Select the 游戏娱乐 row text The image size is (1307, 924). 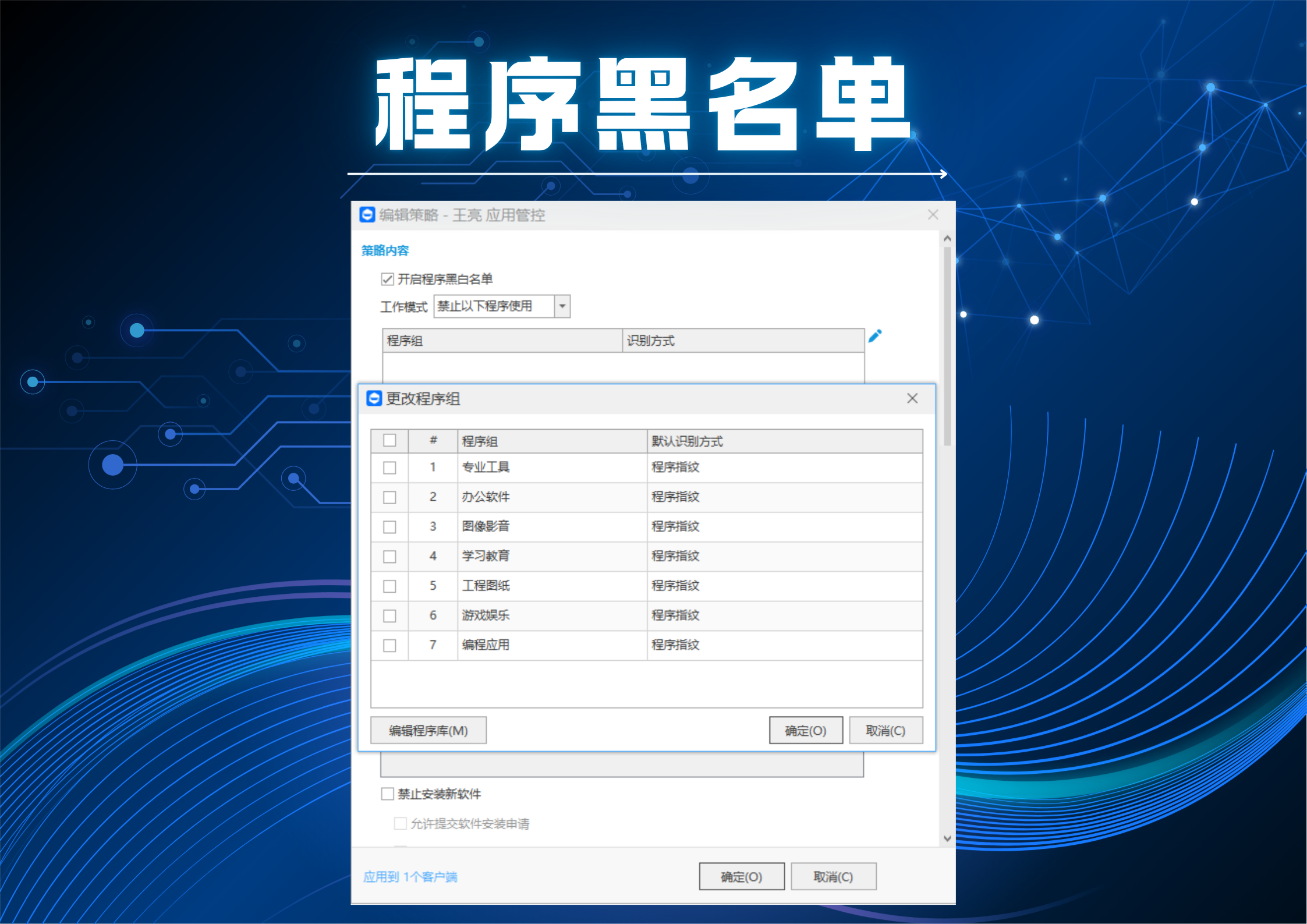[486, 615]
